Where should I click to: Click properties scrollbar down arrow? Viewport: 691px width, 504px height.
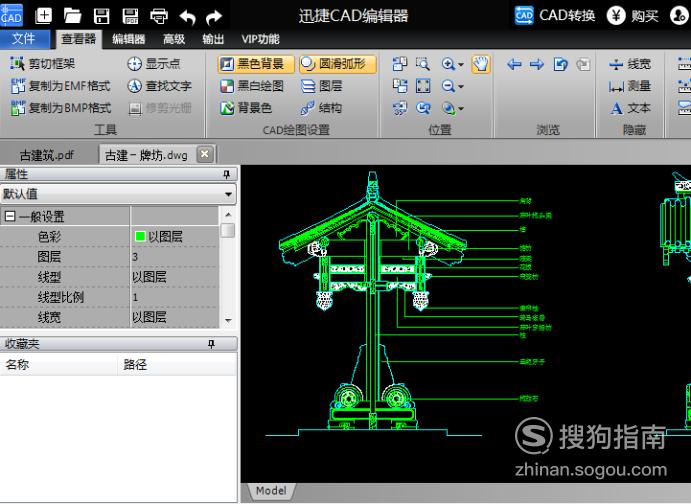(228, 320)
